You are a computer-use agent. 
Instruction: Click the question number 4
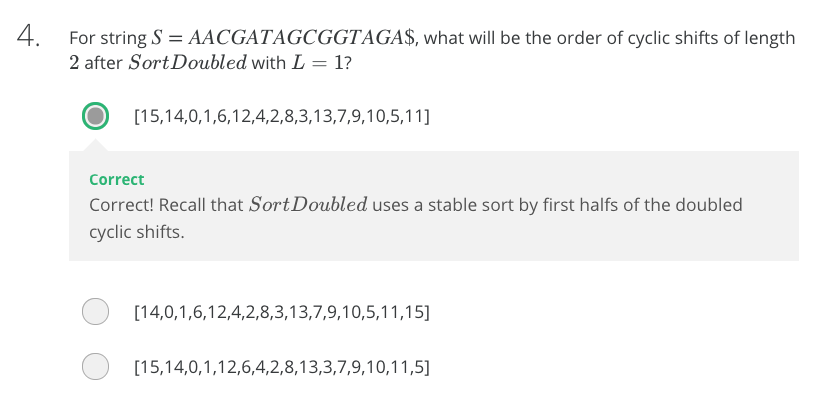[28, 37]
